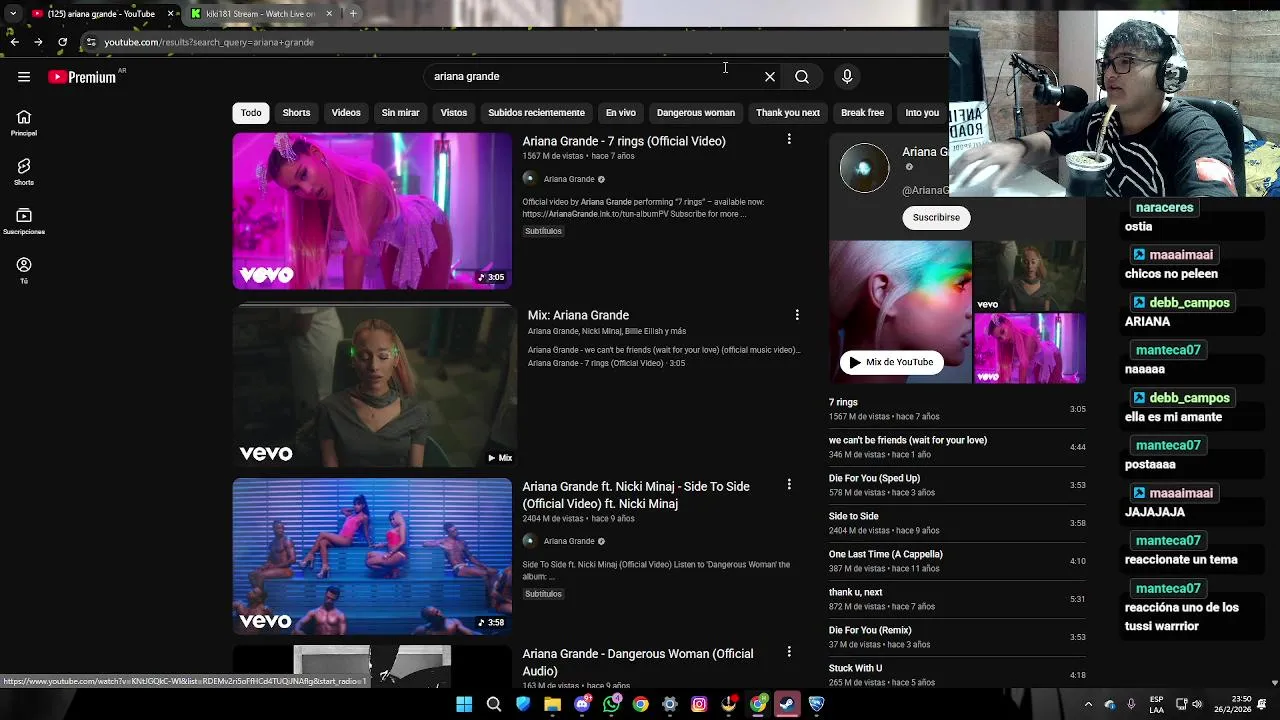The width and height of the screenshot is (1280, 720).
Task: Go forward with the browser forward arrow
Action: (x=38, y=42)
